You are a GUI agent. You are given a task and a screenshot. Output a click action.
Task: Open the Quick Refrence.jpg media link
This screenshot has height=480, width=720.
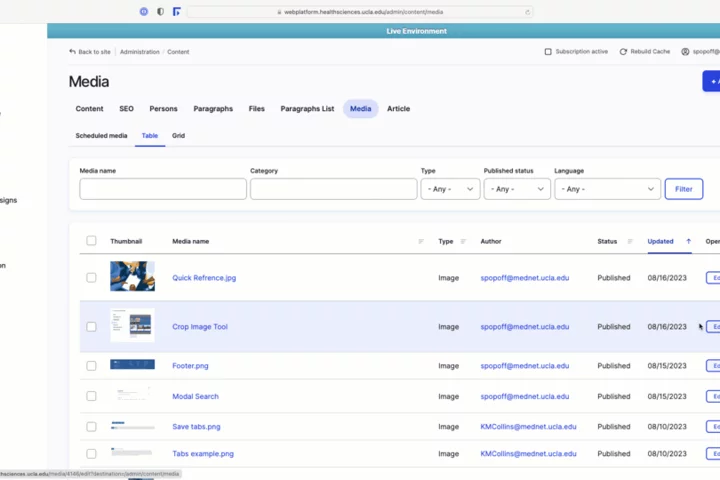click(204, 277)
